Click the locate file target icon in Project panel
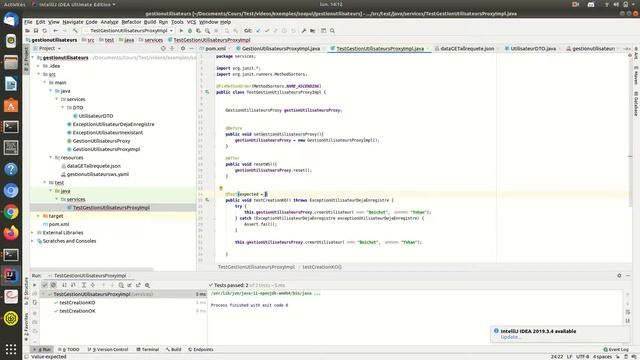This screenshot has width=640, height=360. (x=163, y=49)
